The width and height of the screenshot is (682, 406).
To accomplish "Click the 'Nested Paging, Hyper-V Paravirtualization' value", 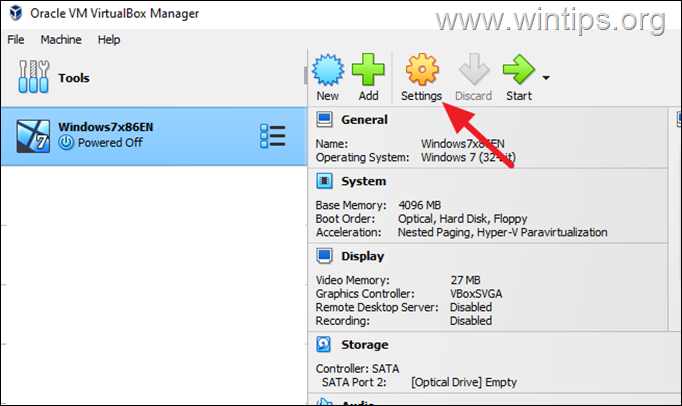I will [502, 232].
